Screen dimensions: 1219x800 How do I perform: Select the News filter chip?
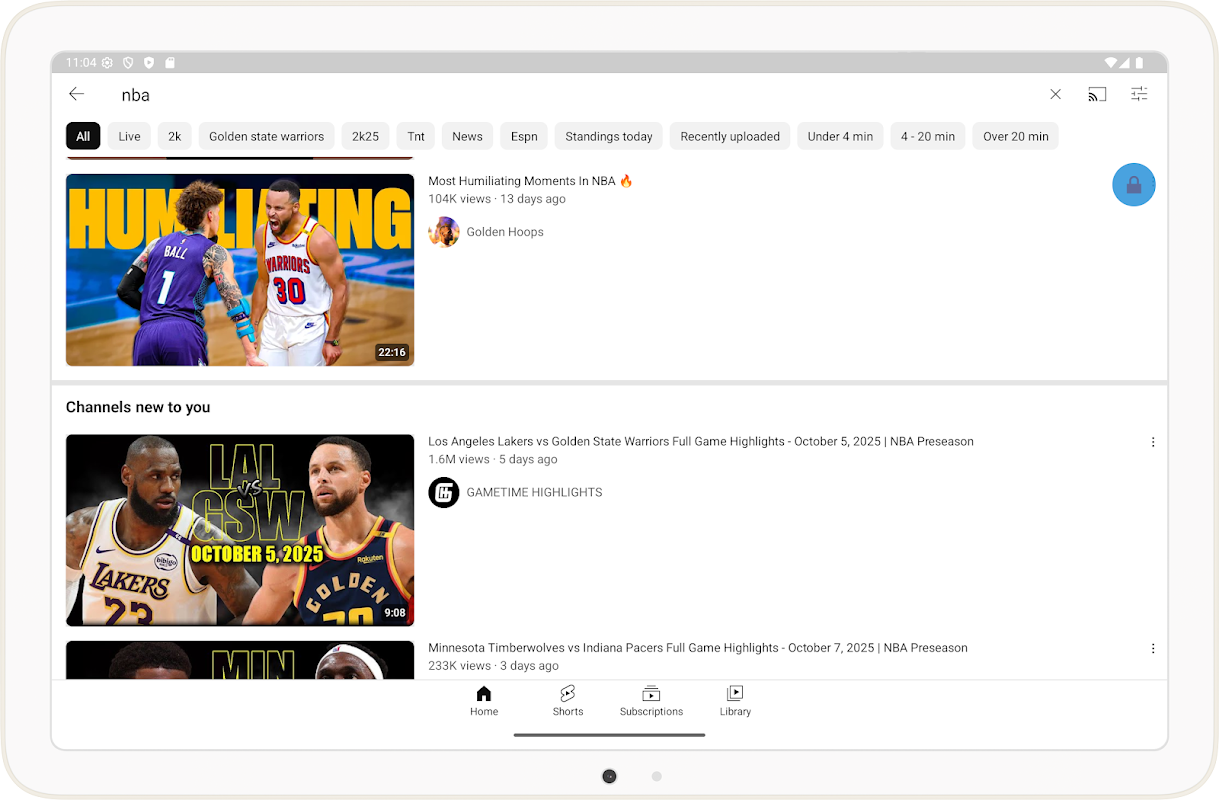[x=467, y=136]
